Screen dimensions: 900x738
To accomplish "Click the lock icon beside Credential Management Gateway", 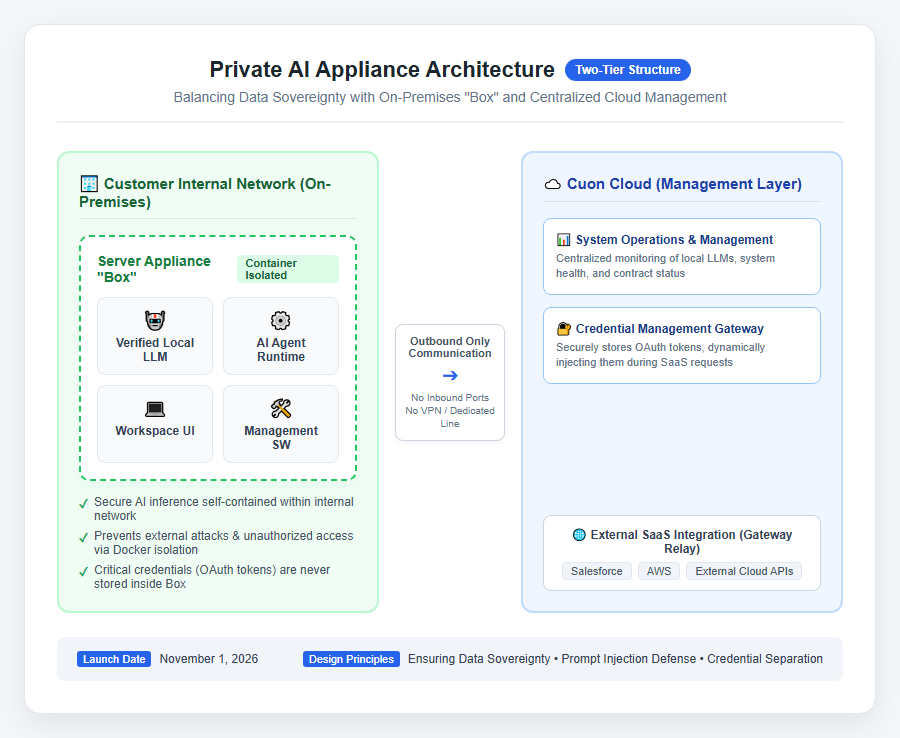I will pos(564,329).
